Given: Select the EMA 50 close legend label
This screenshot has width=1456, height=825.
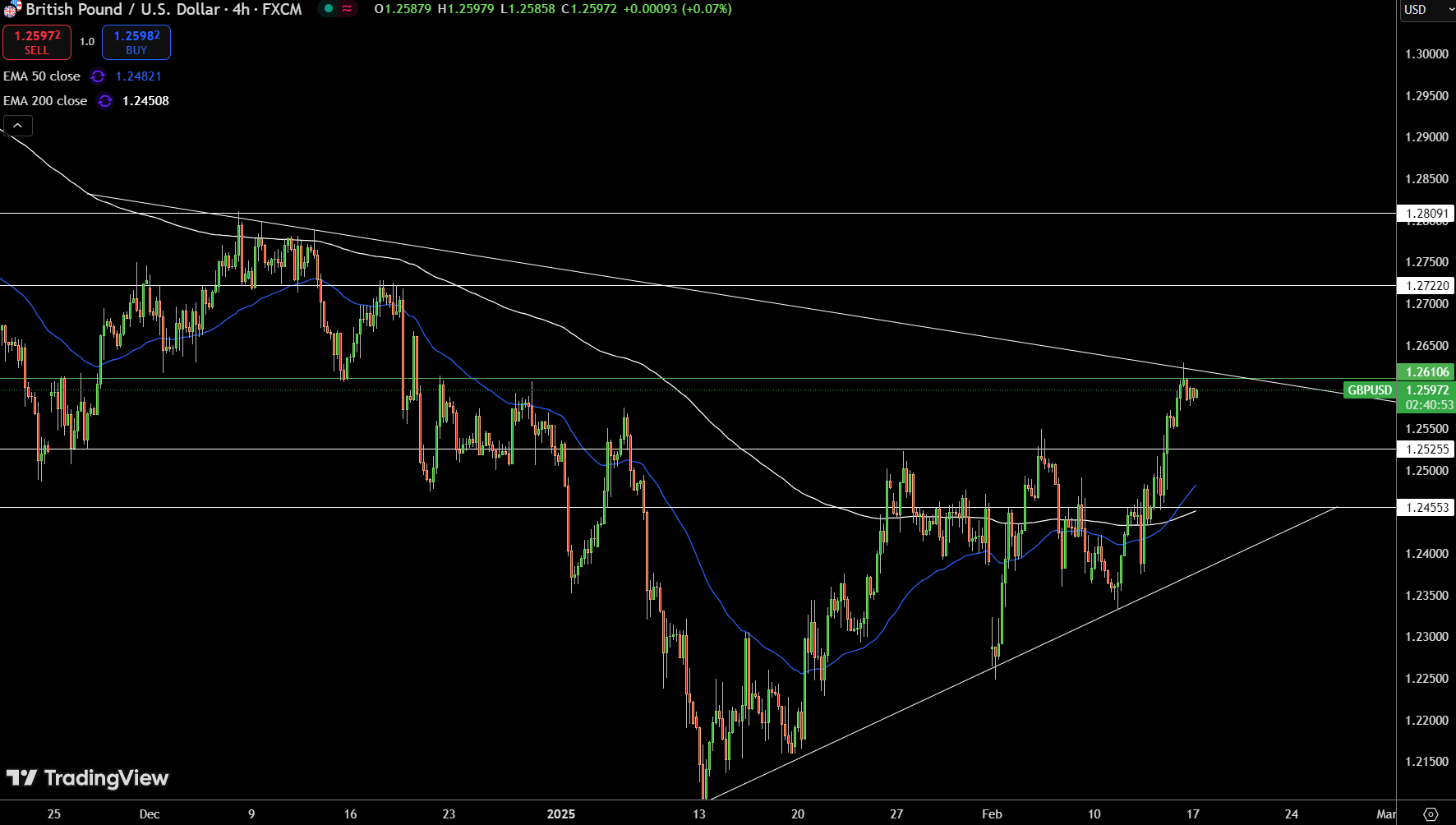Looking at the screenshot, I should click(42, 76).
